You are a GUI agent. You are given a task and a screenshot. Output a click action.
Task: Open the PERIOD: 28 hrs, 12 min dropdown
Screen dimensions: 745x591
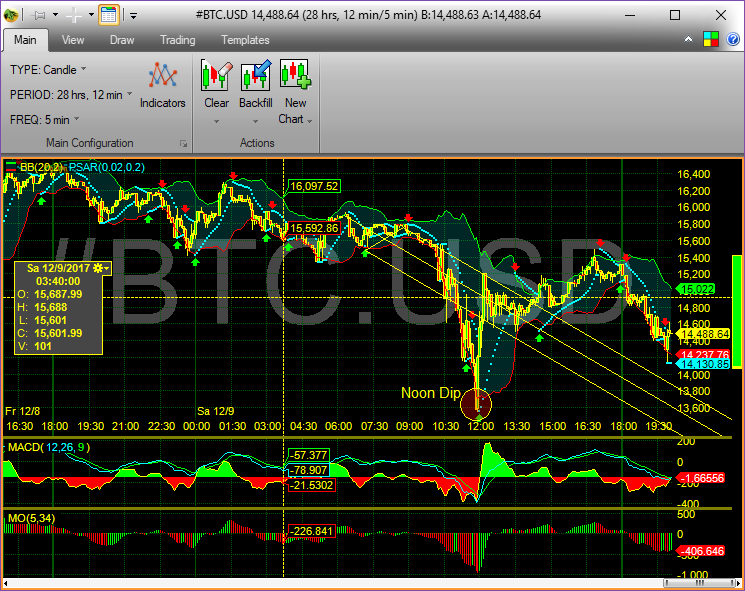(71, 95)
